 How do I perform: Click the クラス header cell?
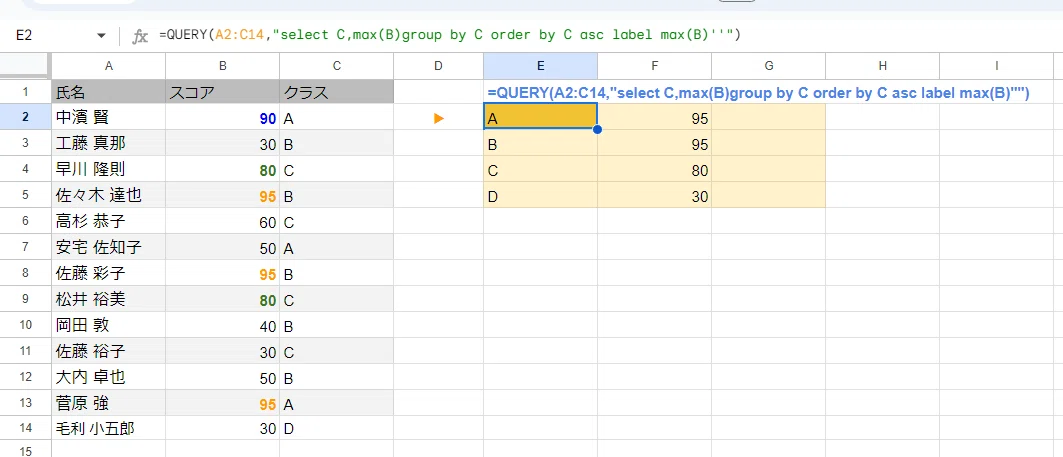(x=336, y=92)
